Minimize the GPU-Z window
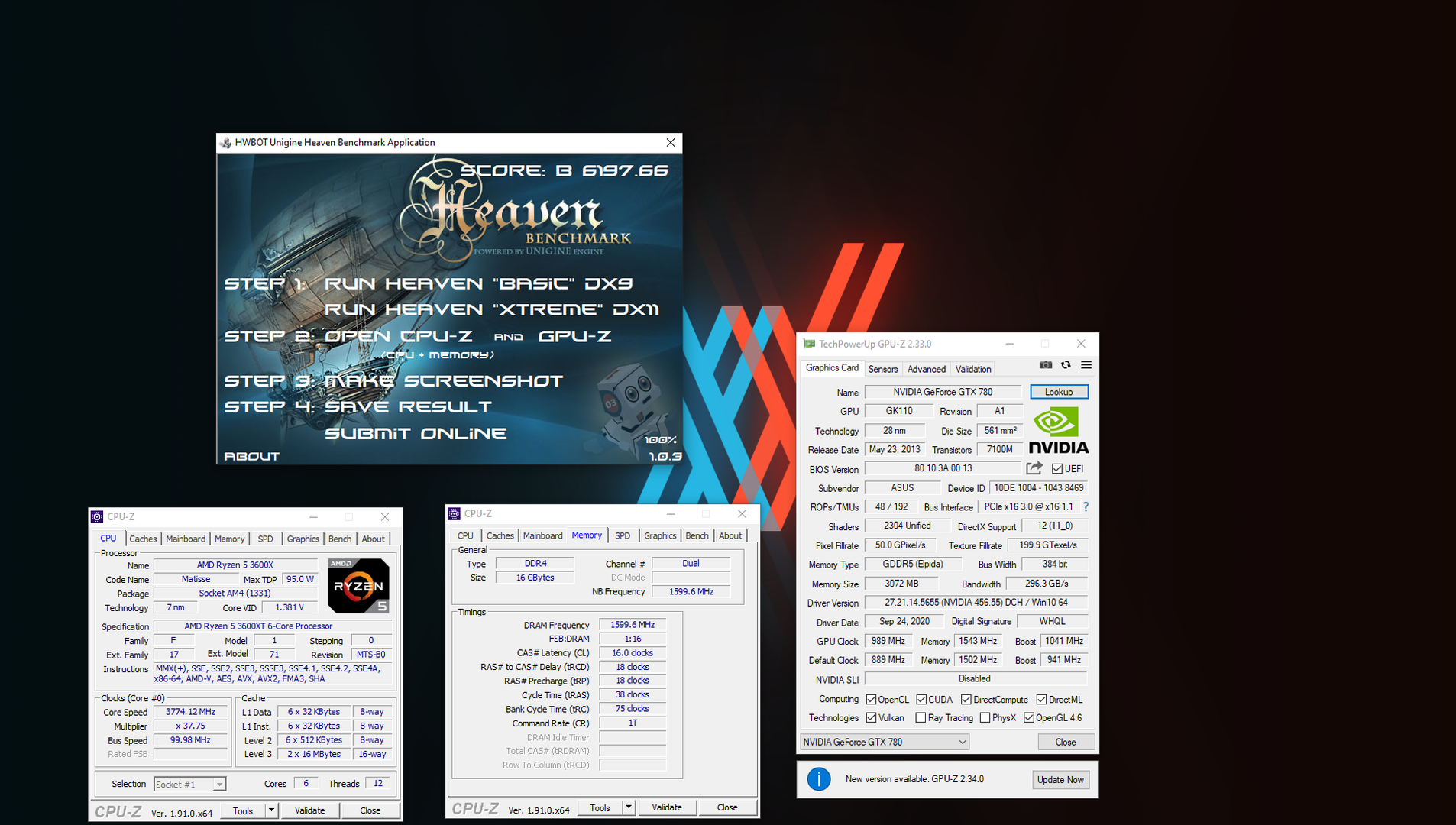This screenshot has width=1456, height=825. pyautogui.click(x=1009, y=345)
